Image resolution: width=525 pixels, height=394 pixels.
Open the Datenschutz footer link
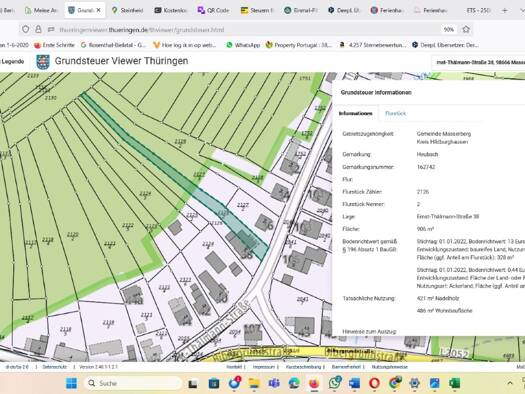(x=55, y=367)
